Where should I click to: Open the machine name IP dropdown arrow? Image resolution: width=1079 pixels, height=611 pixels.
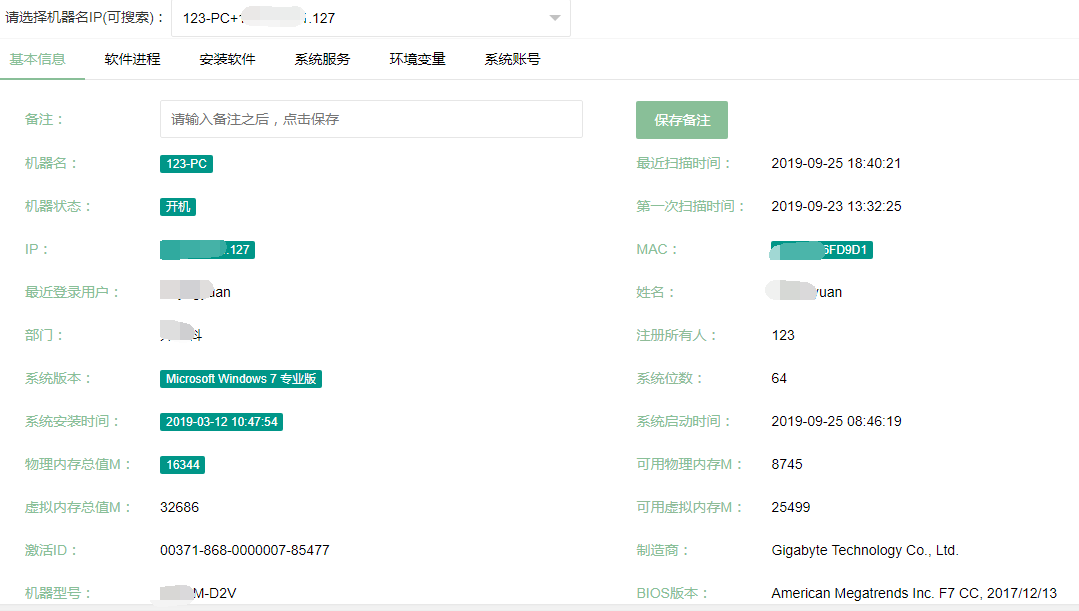pos(555,18)
